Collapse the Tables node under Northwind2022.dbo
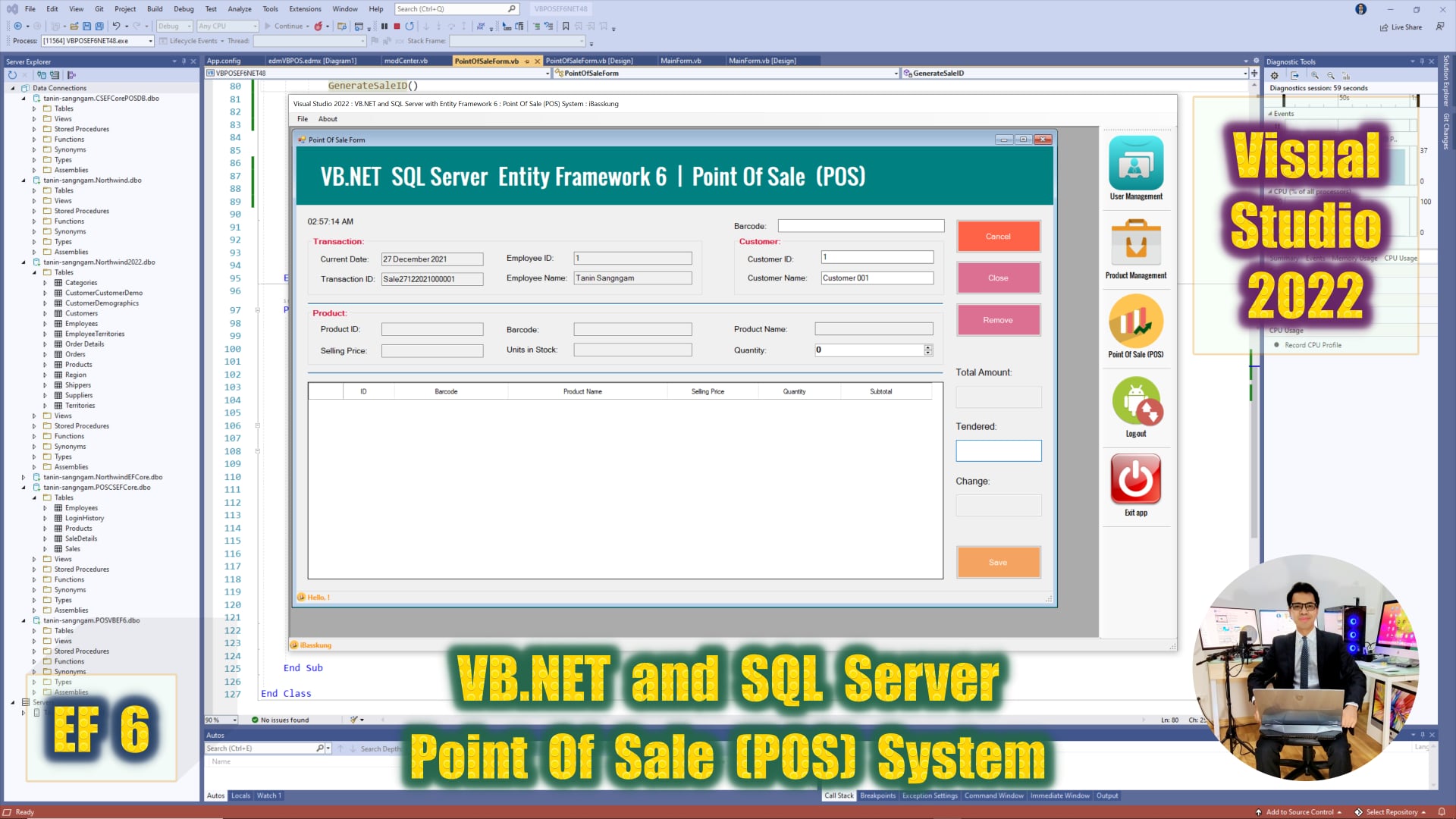The width and height of the screenshot is (1456, 819). [34, 272]
